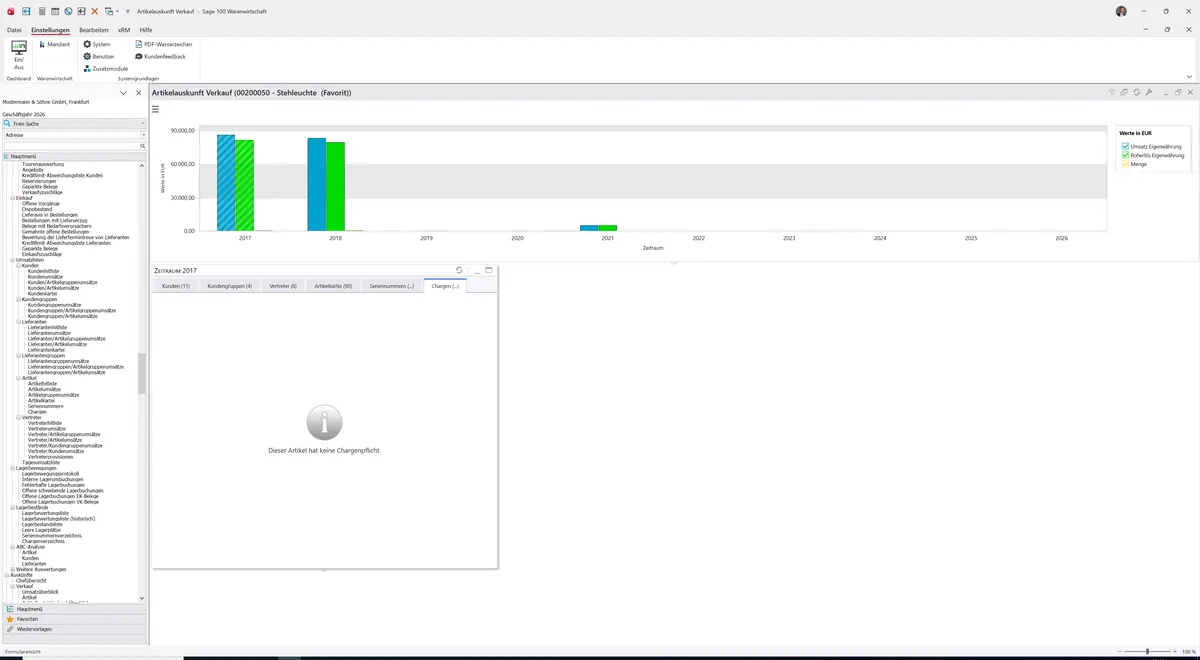Viewport: 1200px width, 660px height.
Task: Open Benutzer settings
Action: tap(99, 56)
